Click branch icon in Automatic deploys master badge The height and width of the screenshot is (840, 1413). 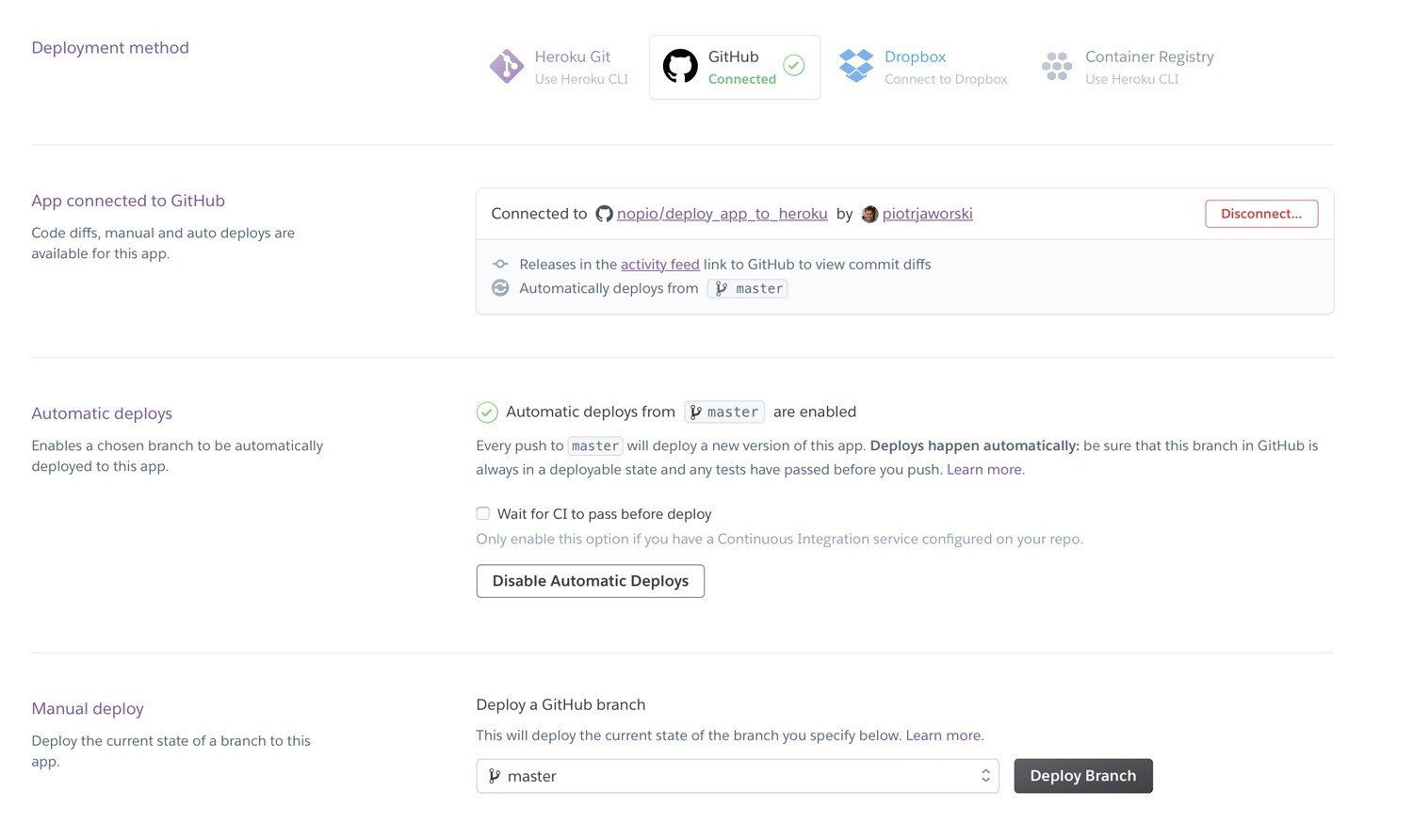tap(695, 412)
